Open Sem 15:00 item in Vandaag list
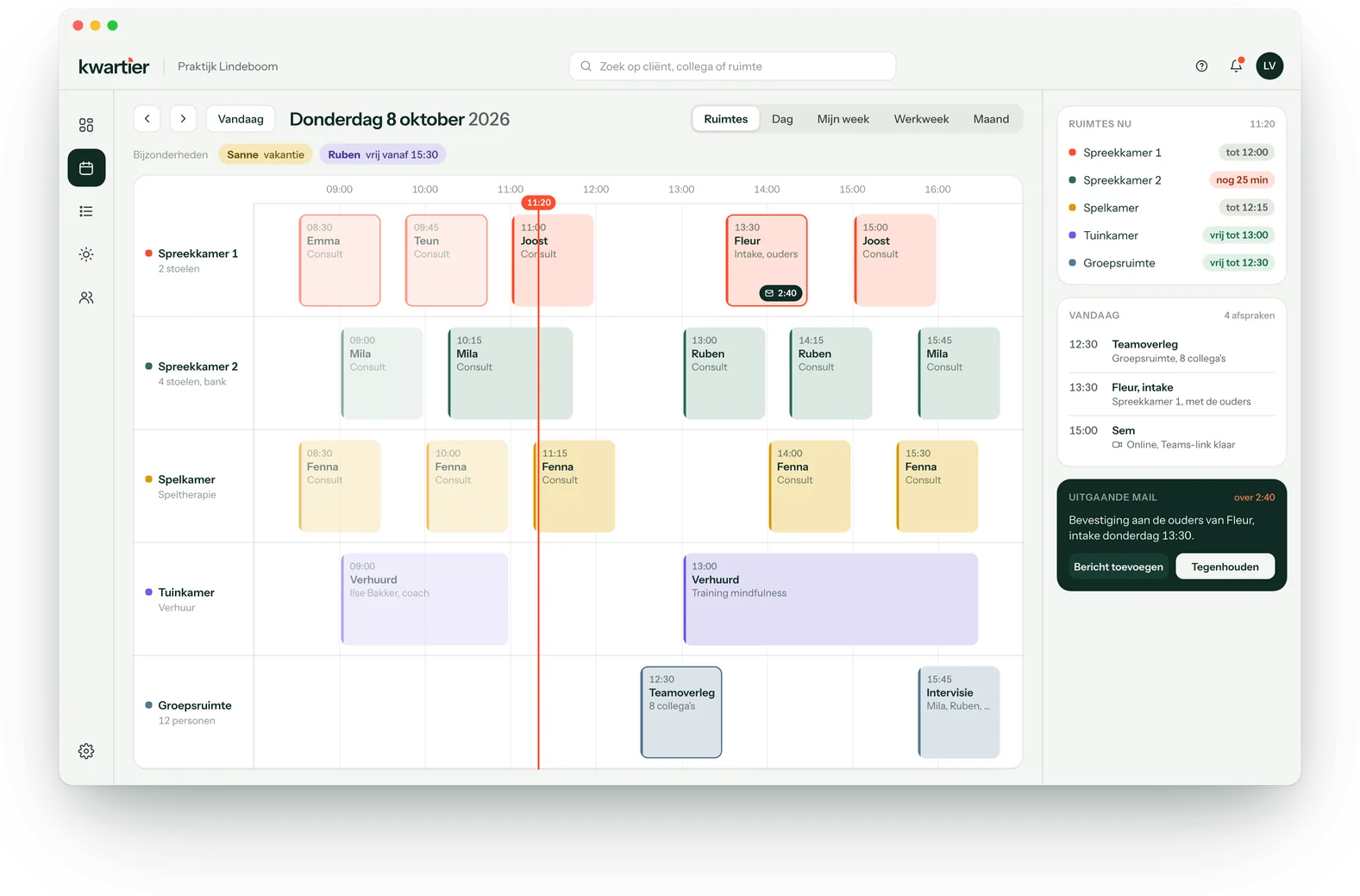Image resolution: width=1360 pixels, height=896 pixels. 1172,437
